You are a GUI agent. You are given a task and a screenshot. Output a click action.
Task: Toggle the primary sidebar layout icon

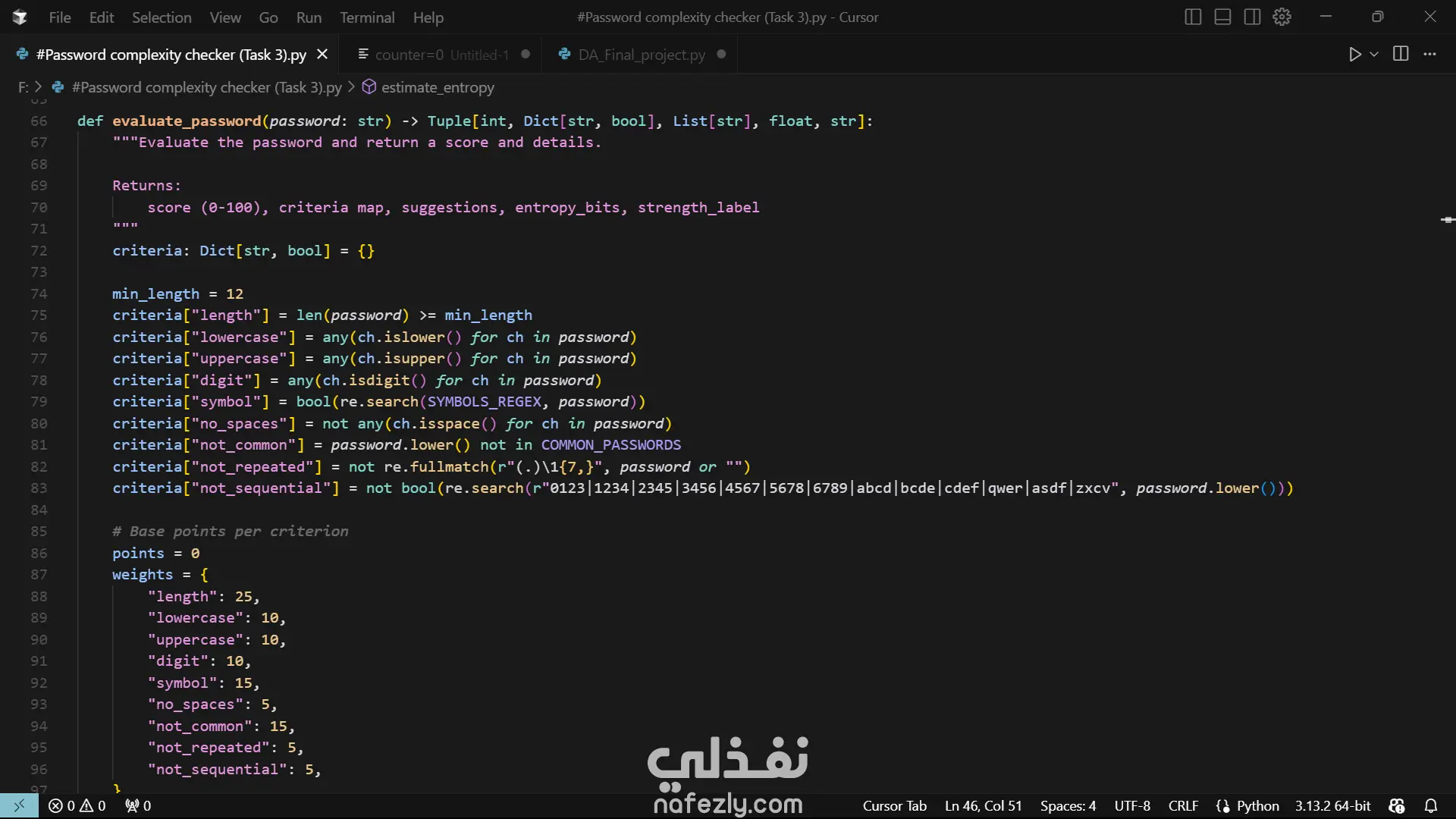tap(1193, 17)
